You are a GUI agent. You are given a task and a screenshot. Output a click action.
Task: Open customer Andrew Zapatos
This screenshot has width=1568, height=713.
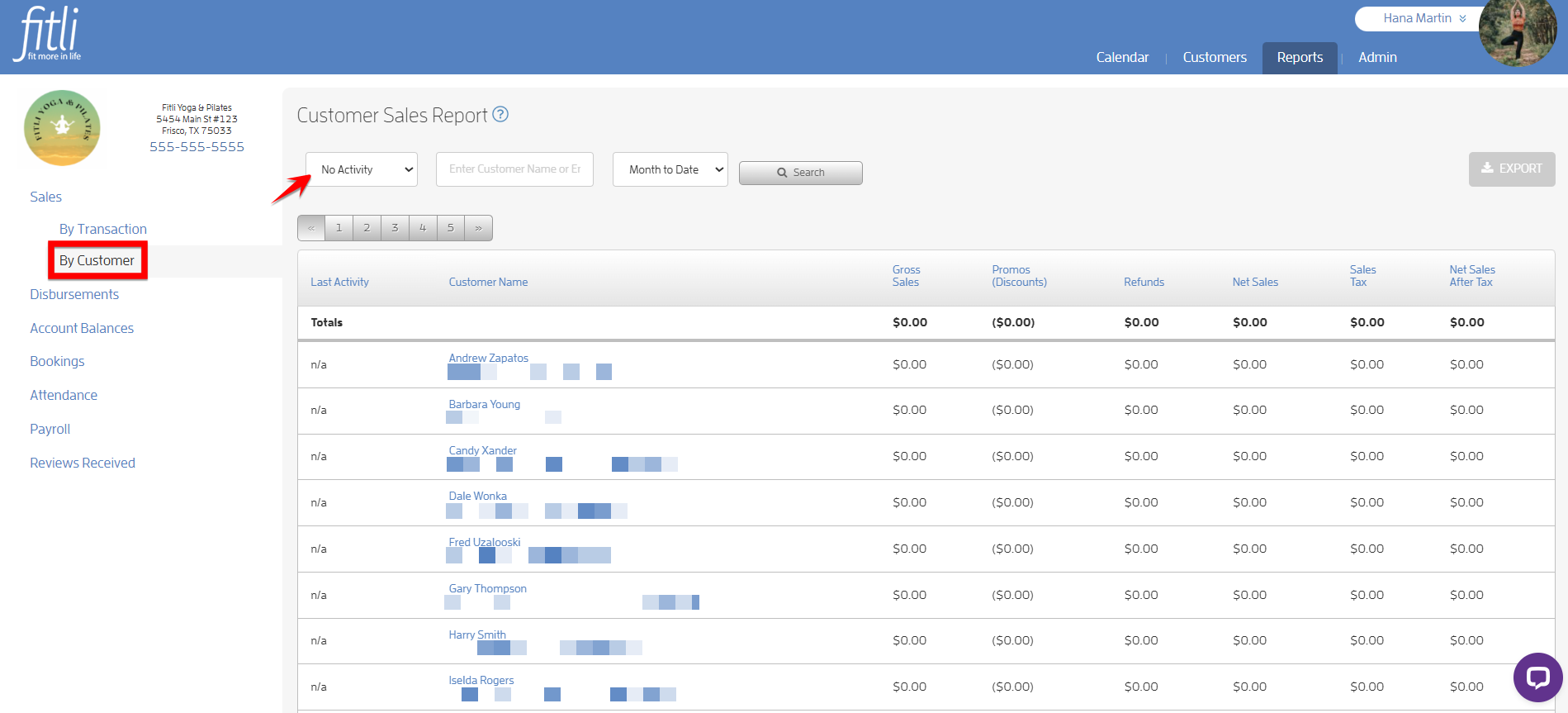(x=488, y=358)
